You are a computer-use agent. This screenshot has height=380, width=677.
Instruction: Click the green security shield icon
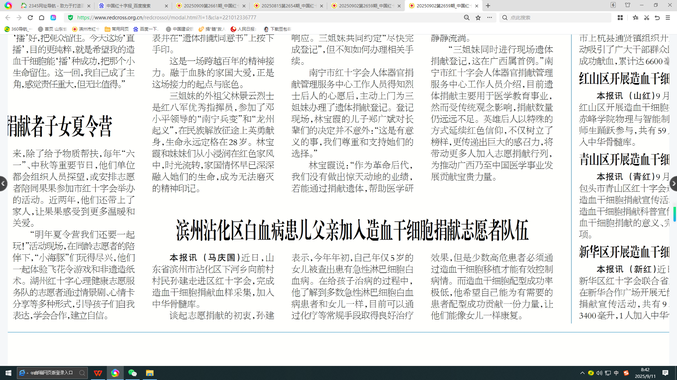(x=70, y=18)
